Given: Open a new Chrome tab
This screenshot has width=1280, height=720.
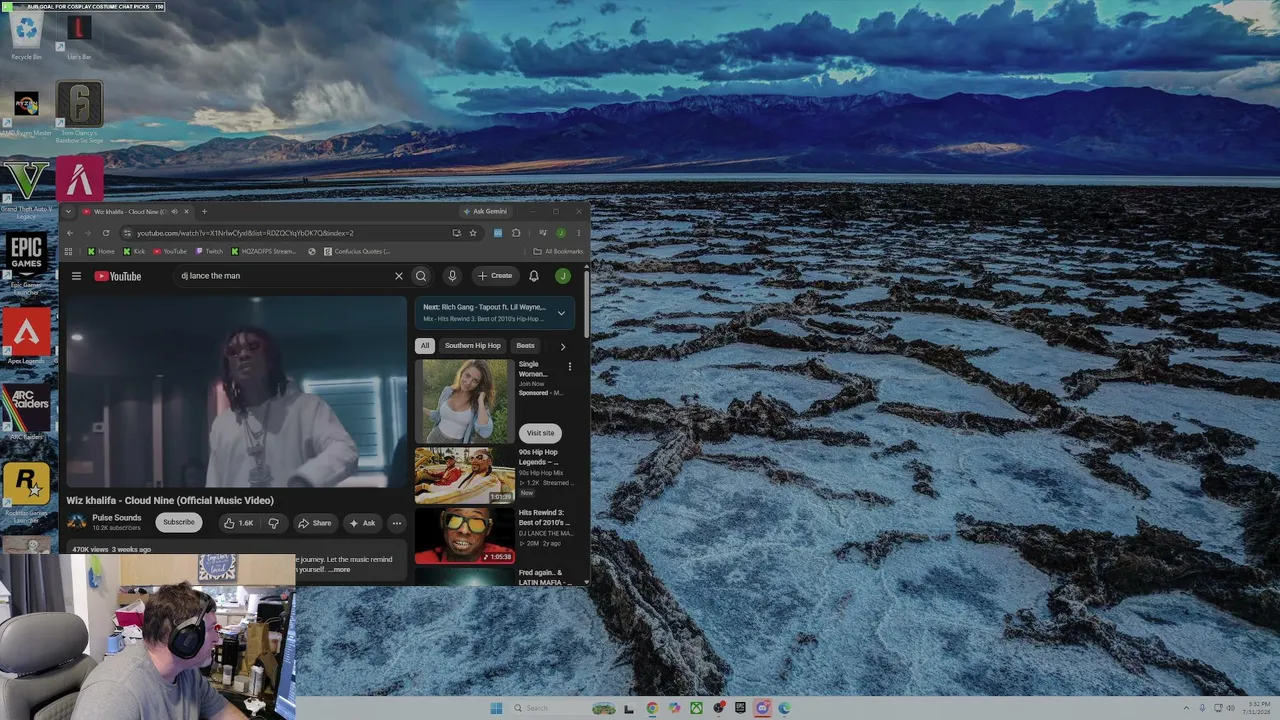Looking at the screenshot, I should pos(204,212).
